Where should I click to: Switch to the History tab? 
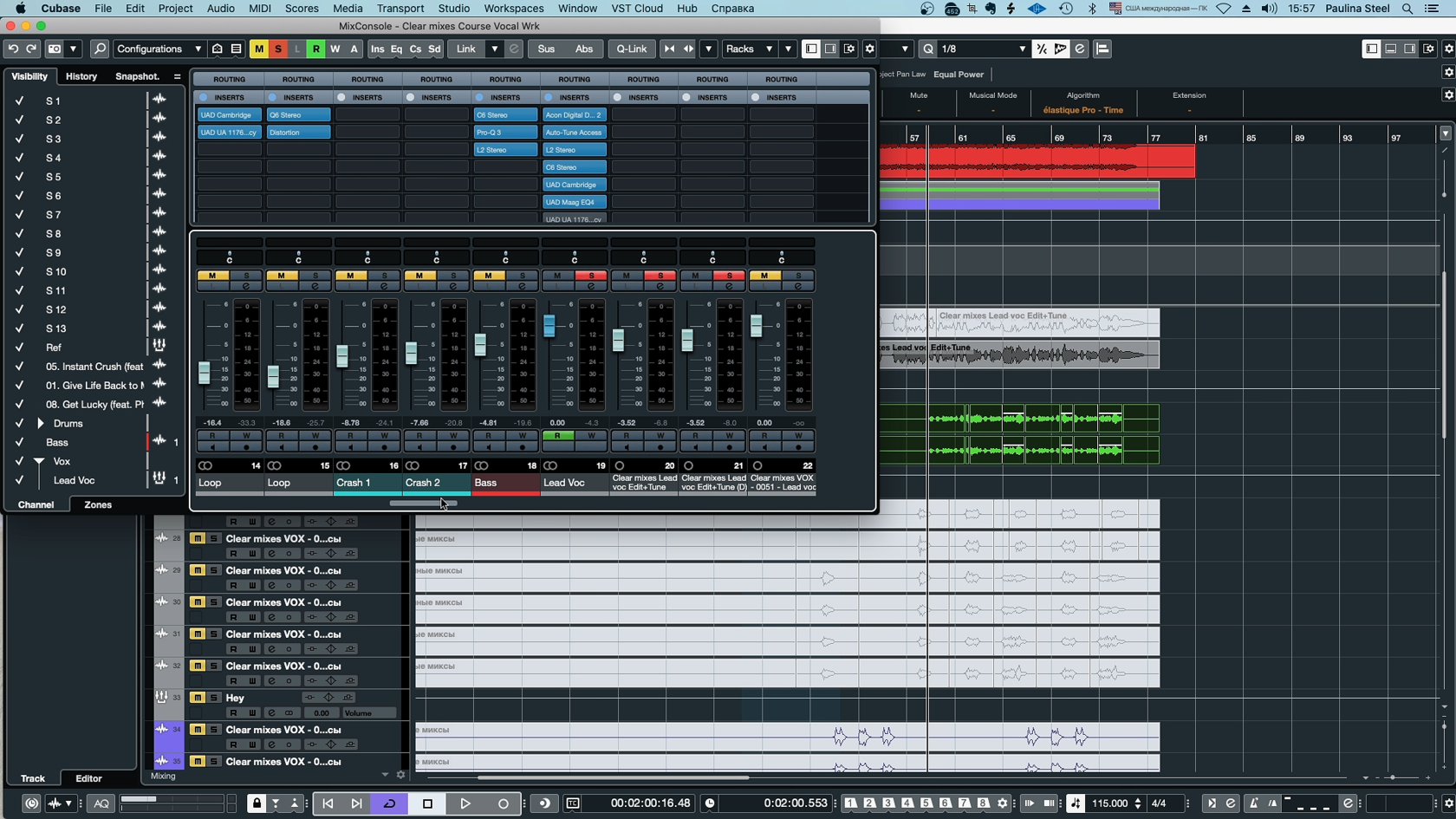[x=81, y=76]
